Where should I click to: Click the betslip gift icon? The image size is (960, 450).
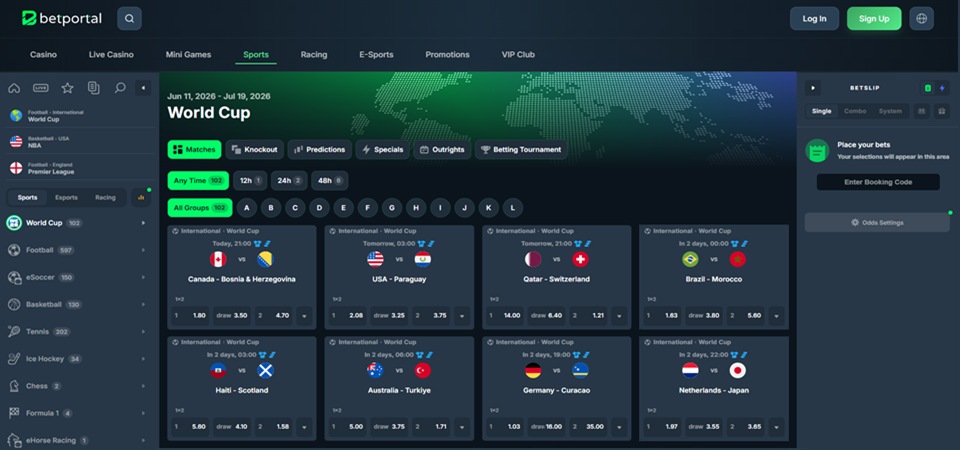pyautogui.click(x=942, y=111)
